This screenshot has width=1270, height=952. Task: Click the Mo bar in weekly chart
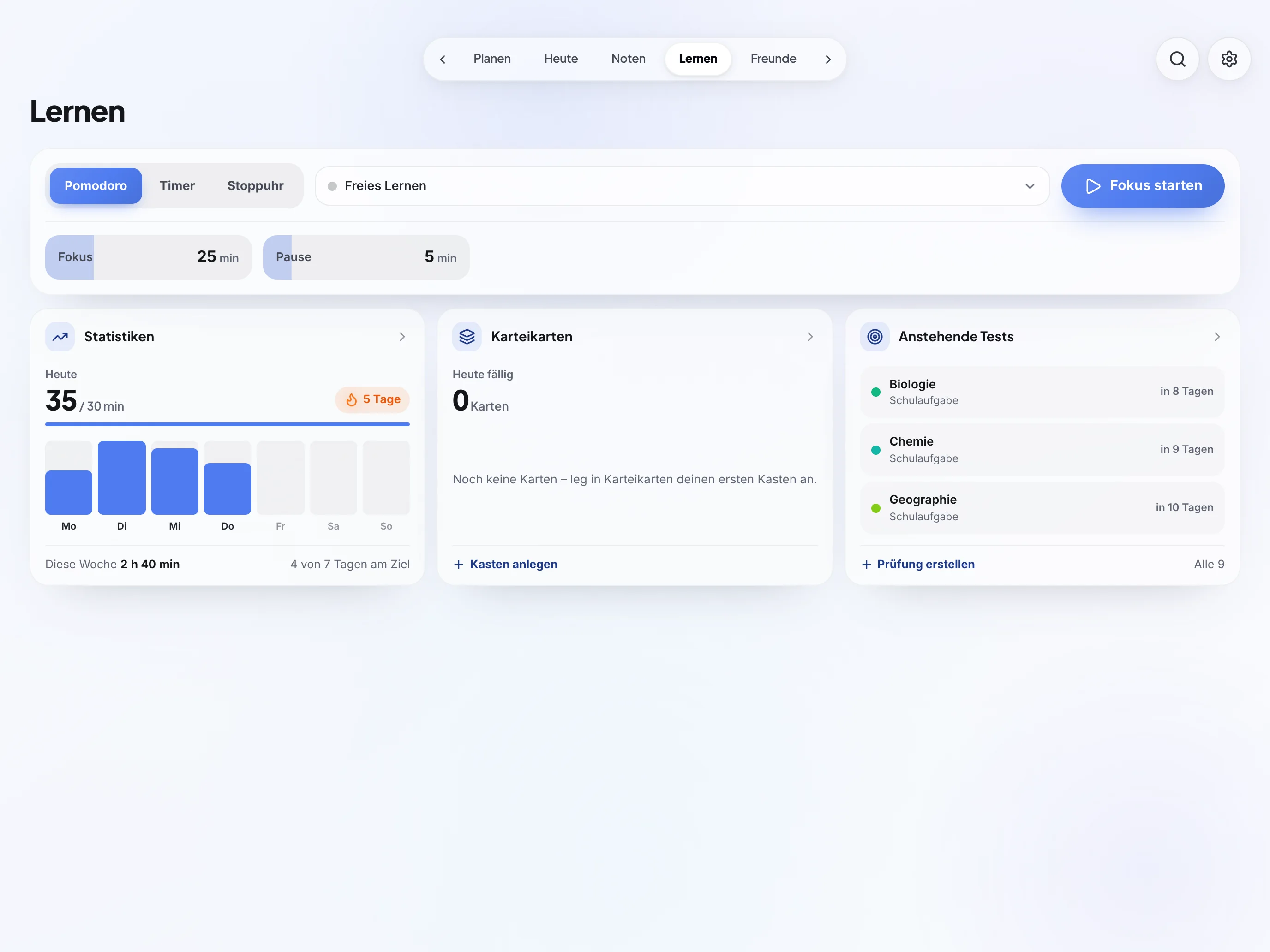click(68, 492)
